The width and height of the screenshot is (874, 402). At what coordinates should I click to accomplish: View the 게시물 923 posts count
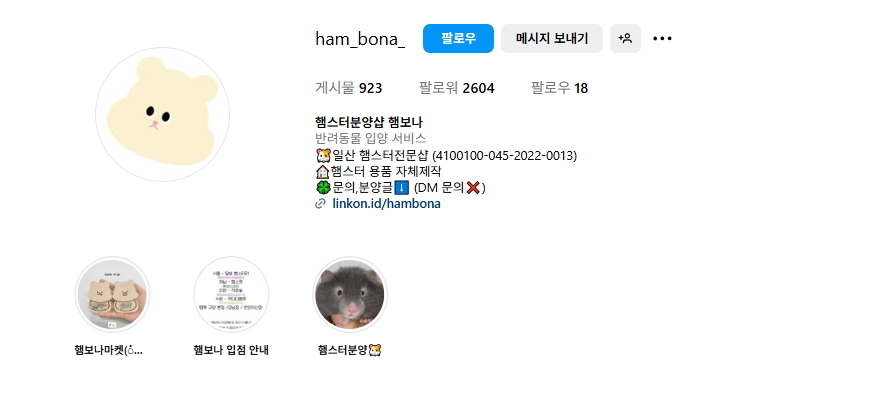point(349,88)
